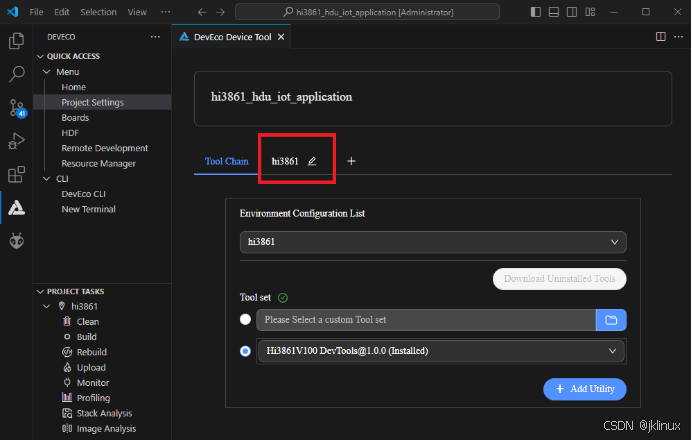Open the Explorer view in activity bar
The image size is (692, 440).
tap(16, 41)
